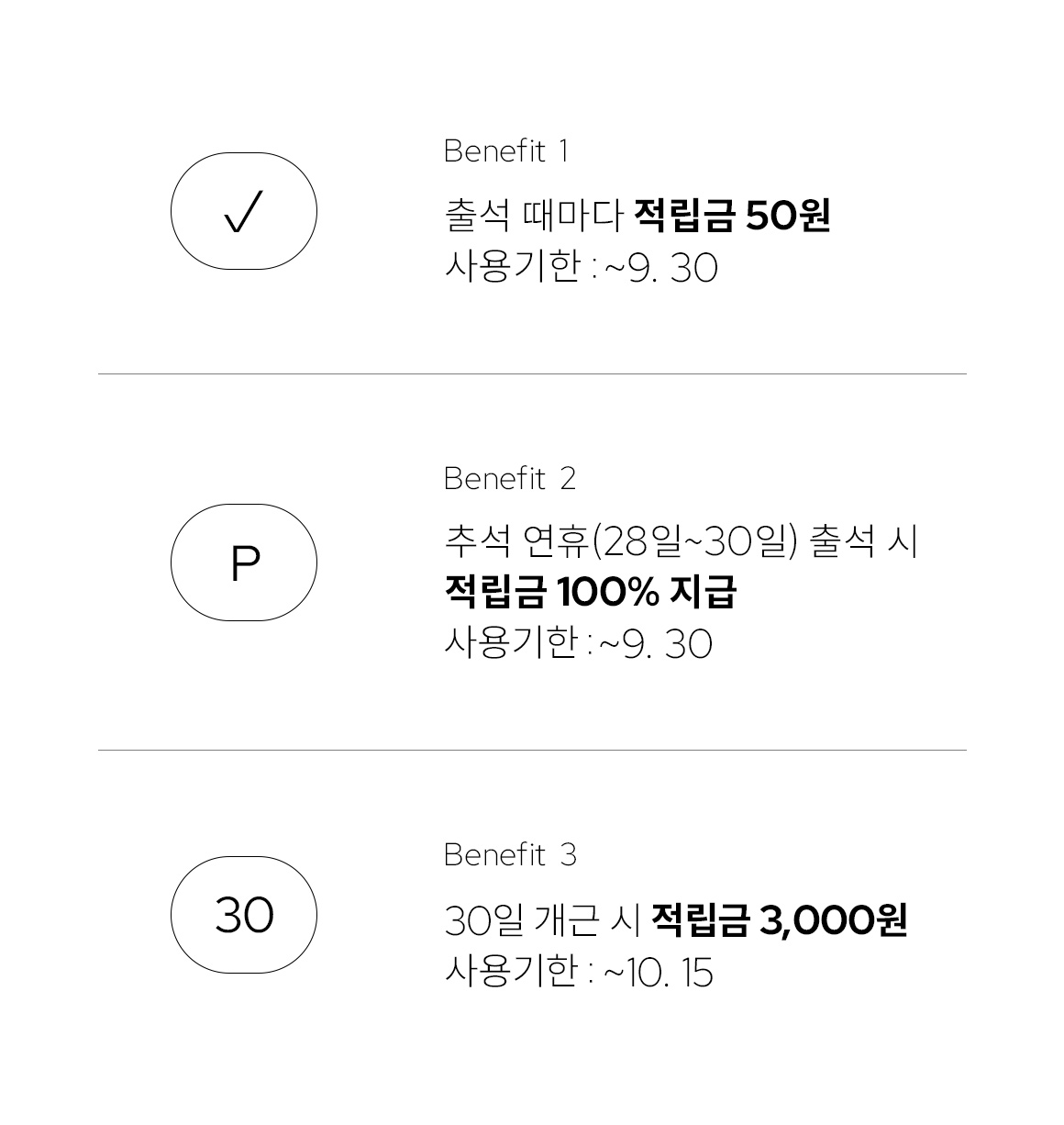Viewport: 1064px width, 1125px height.
Task: Click the P point icon
Action: pos(244,562)
